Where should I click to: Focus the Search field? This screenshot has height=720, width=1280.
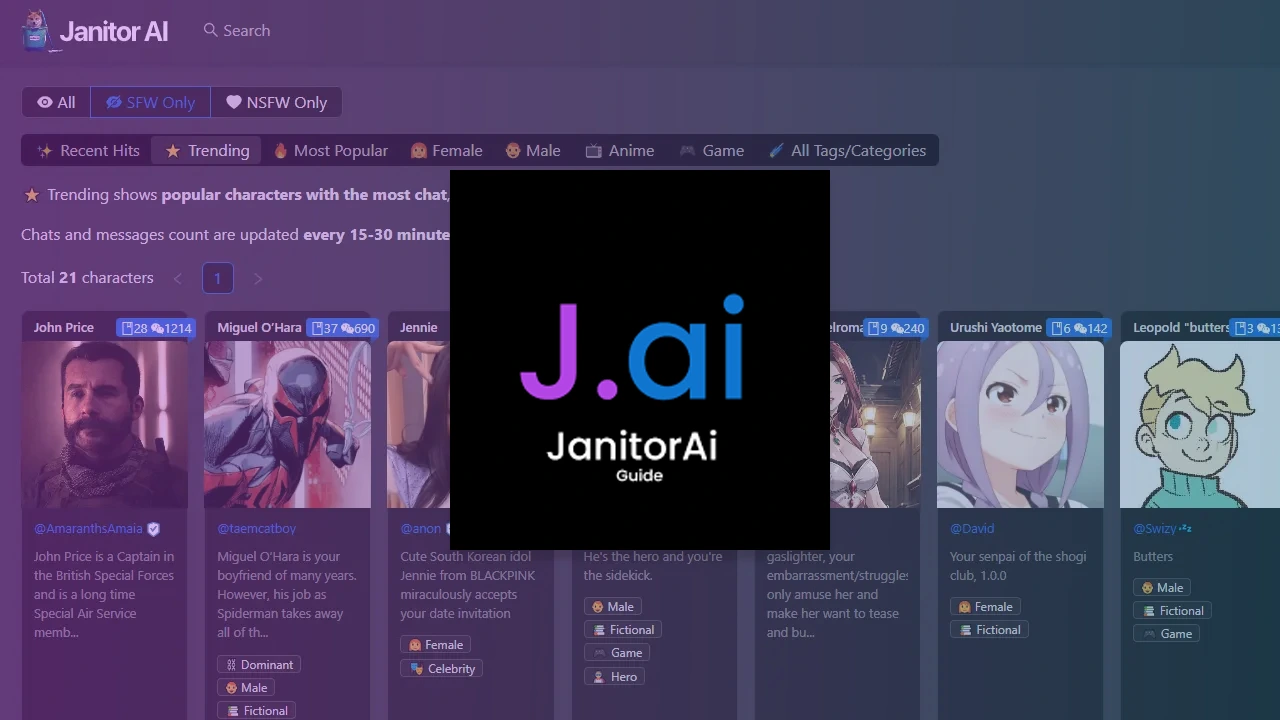[237, 30]
